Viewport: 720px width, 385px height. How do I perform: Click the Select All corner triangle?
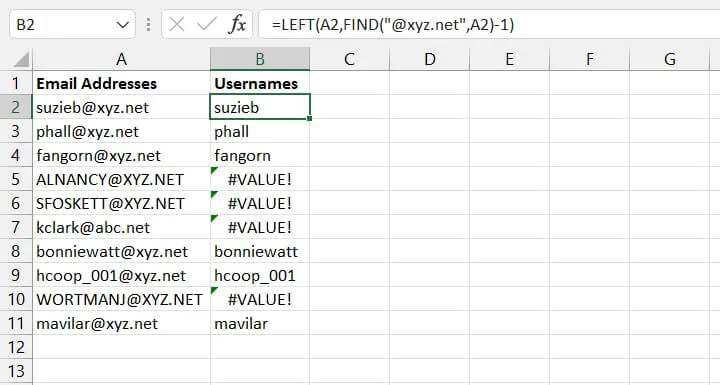tap(20, 60)
